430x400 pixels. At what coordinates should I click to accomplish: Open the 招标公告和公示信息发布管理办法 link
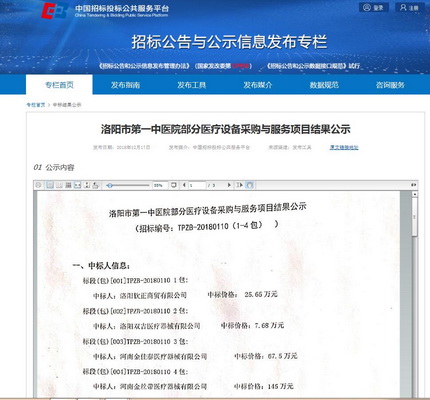tap(144, 66)
